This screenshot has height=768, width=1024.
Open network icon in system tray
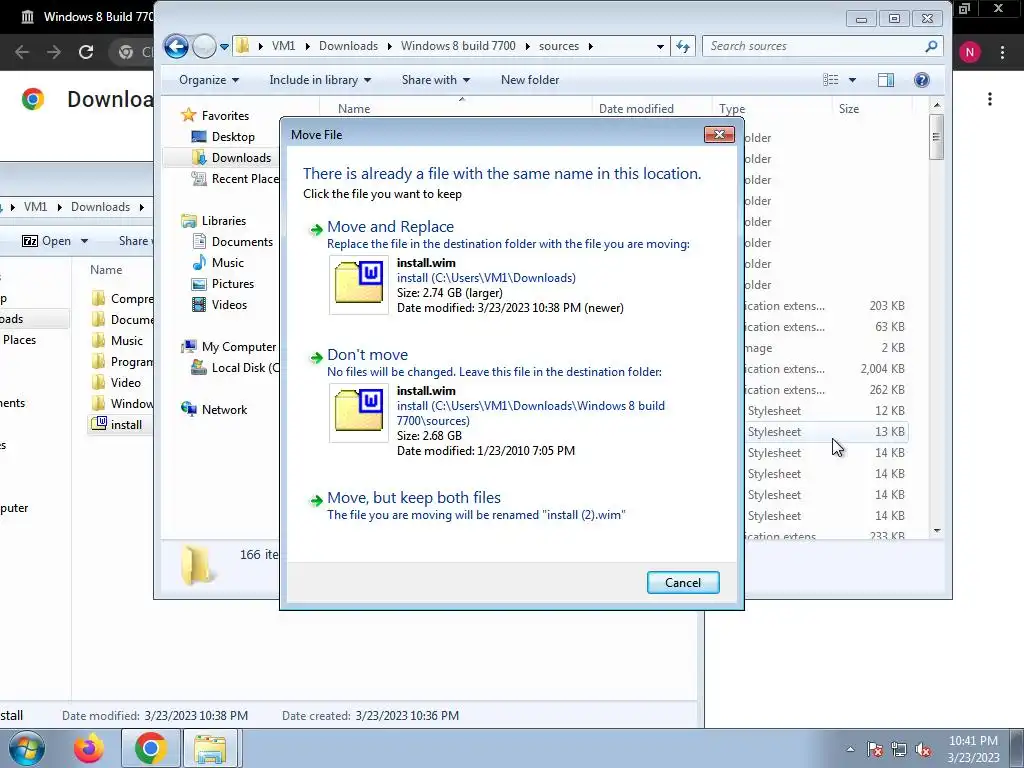pyautogui.click(x=899, y=750)
